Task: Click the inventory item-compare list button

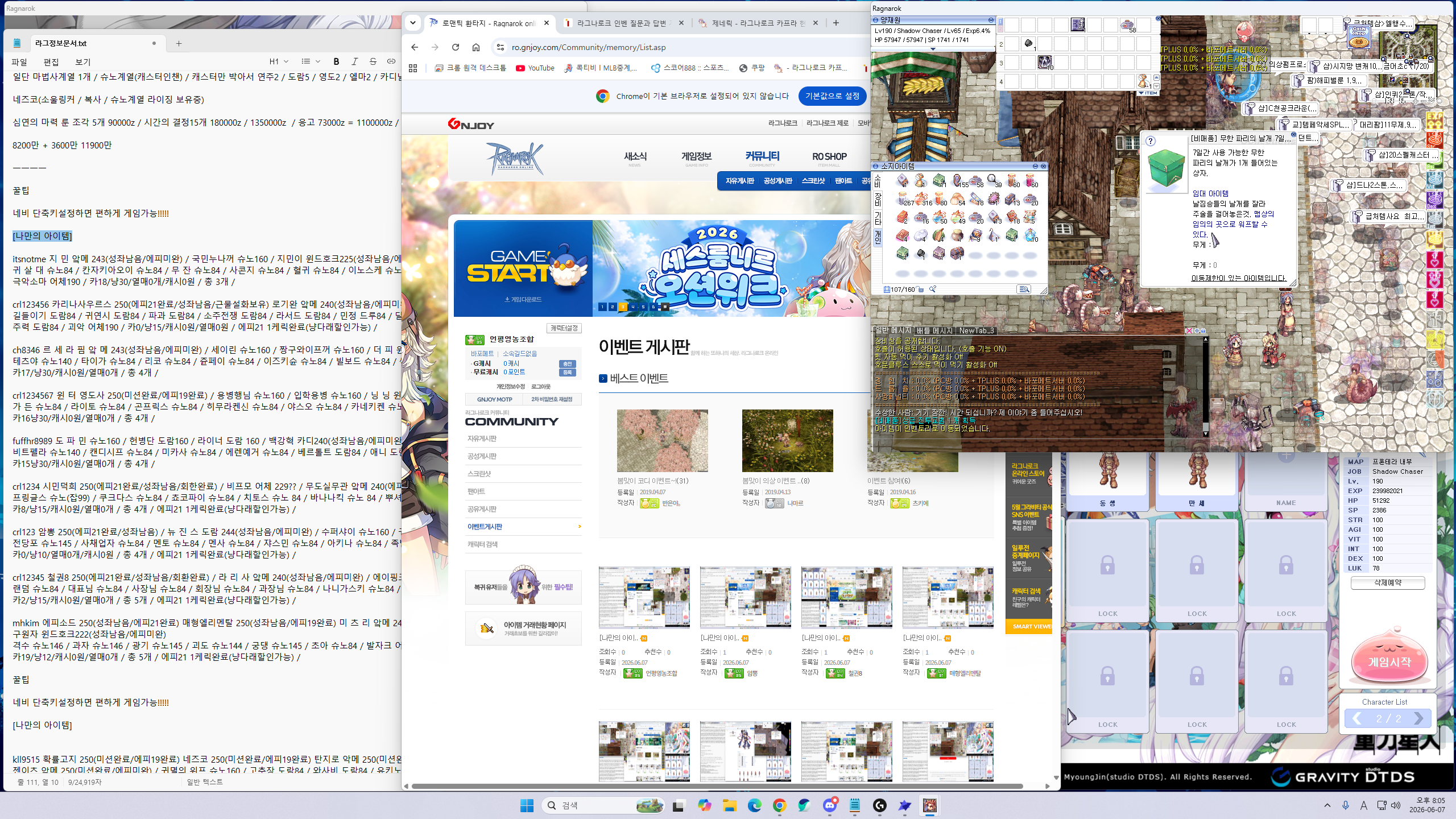Action: 1024,289
